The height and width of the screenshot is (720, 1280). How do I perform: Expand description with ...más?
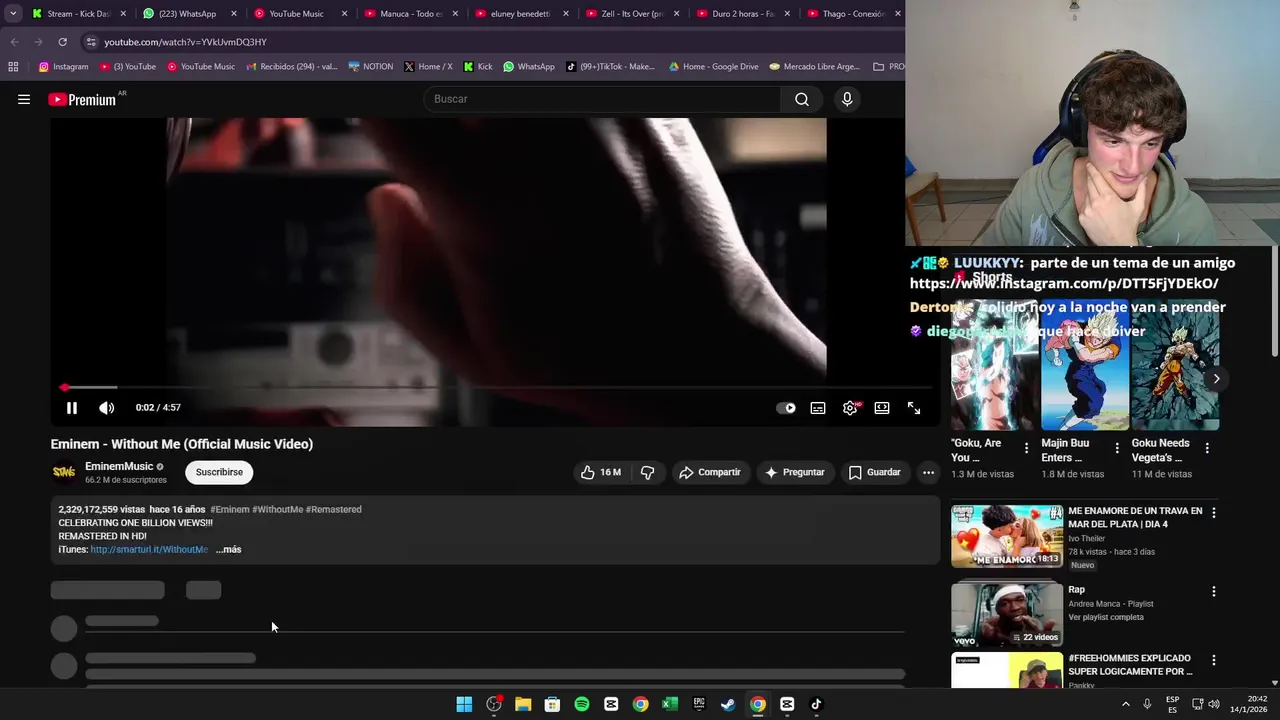228,549
